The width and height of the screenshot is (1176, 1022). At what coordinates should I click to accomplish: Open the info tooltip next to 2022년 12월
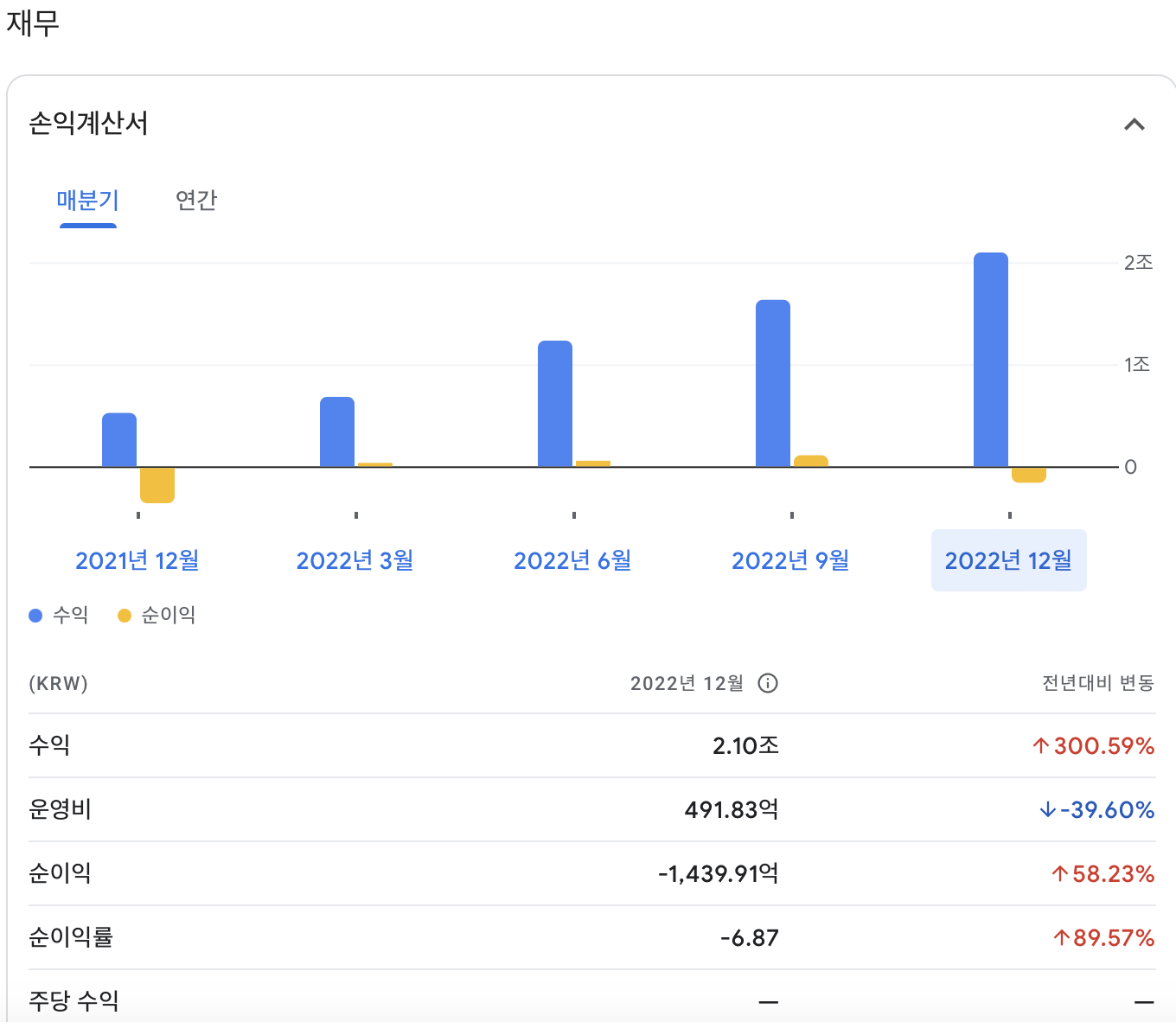(768, 683)
